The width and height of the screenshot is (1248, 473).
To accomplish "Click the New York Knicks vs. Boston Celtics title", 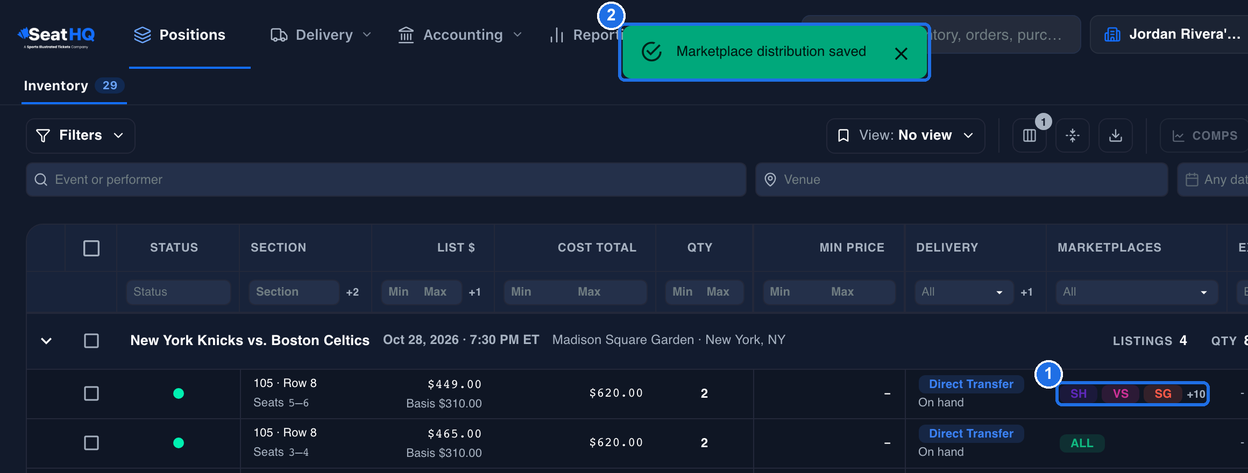I will (250, 341).
